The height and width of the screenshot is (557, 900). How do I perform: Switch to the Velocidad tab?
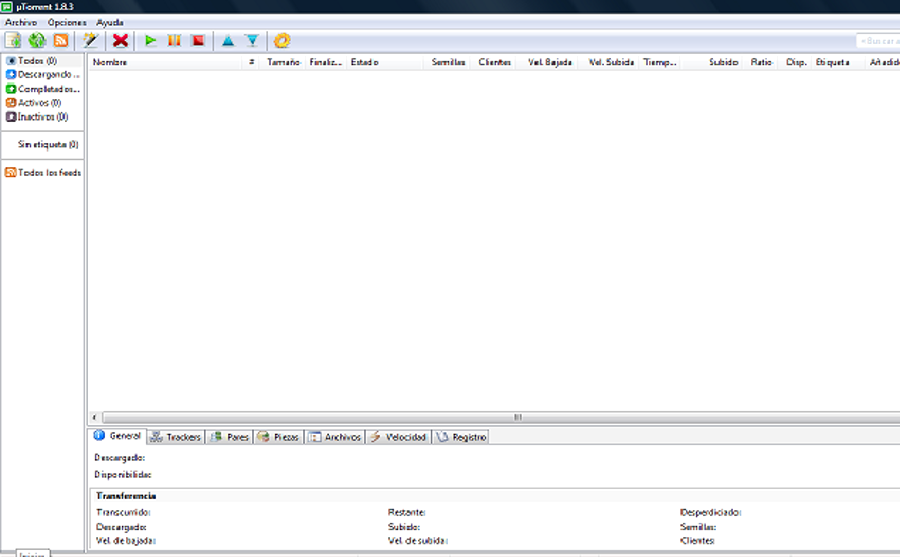click(x=398, y=437)
